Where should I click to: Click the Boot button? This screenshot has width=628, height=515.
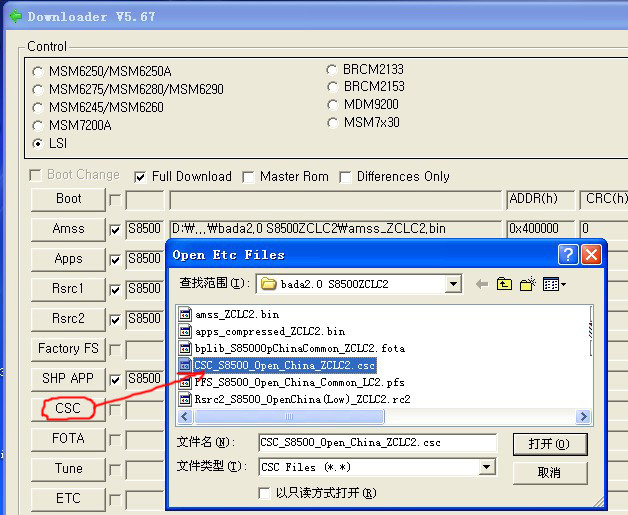tap(68, 199)
